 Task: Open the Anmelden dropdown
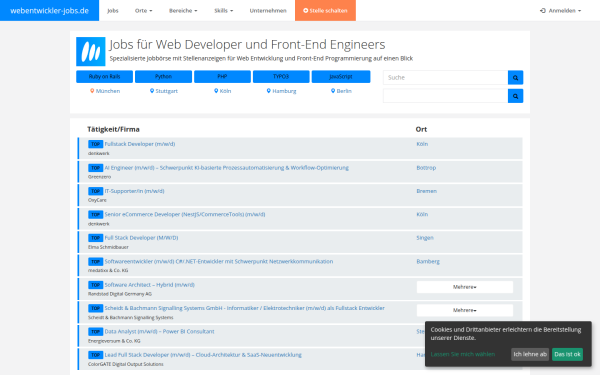pyautogui.click(x=561, y=11)
